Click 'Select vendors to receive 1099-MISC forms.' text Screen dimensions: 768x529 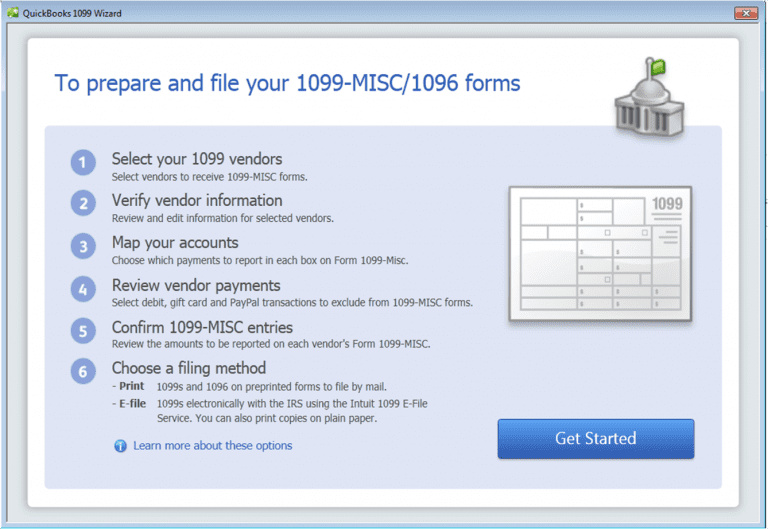click(210, 177)
